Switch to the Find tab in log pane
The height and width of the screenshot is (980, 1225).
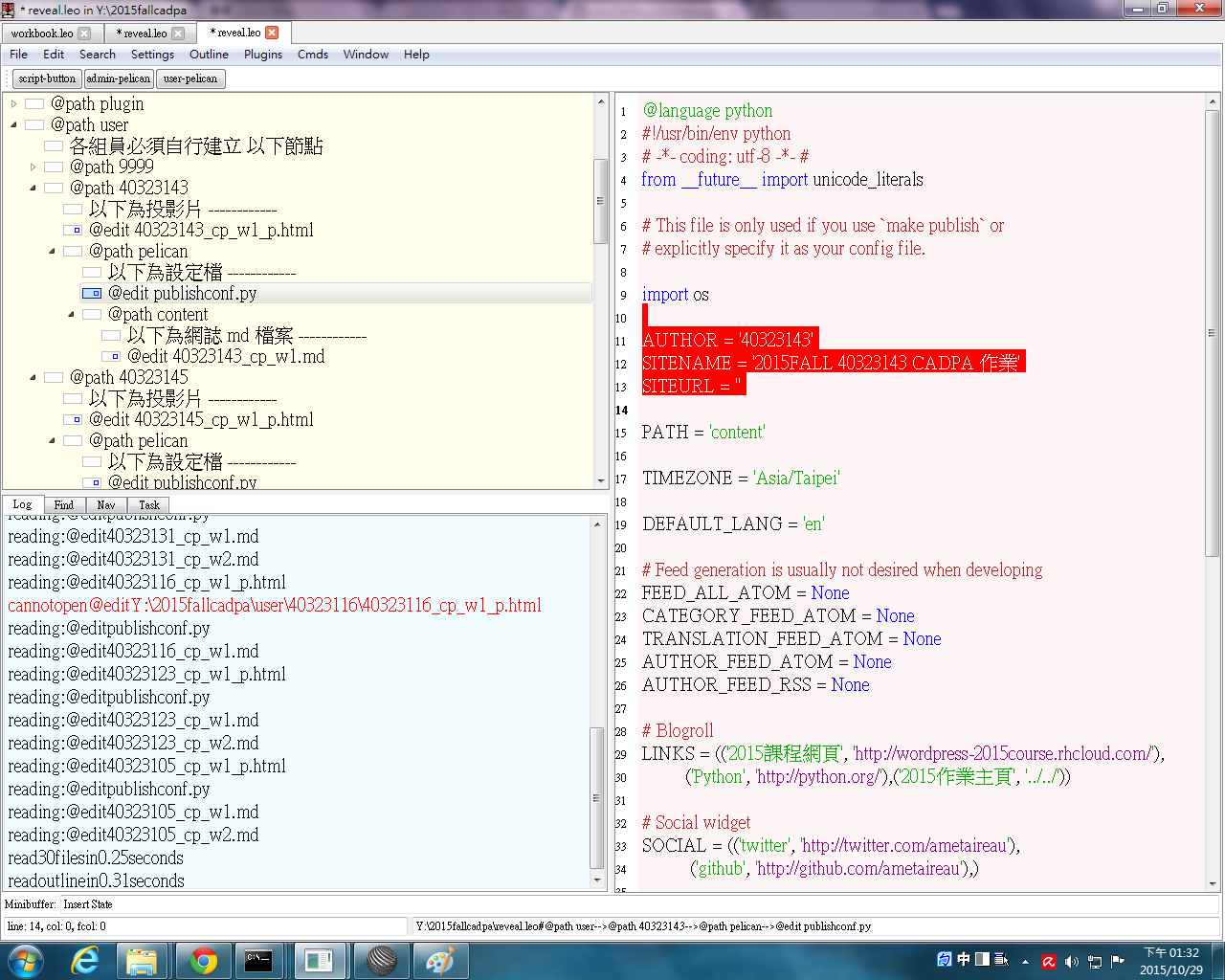[64, 504]
